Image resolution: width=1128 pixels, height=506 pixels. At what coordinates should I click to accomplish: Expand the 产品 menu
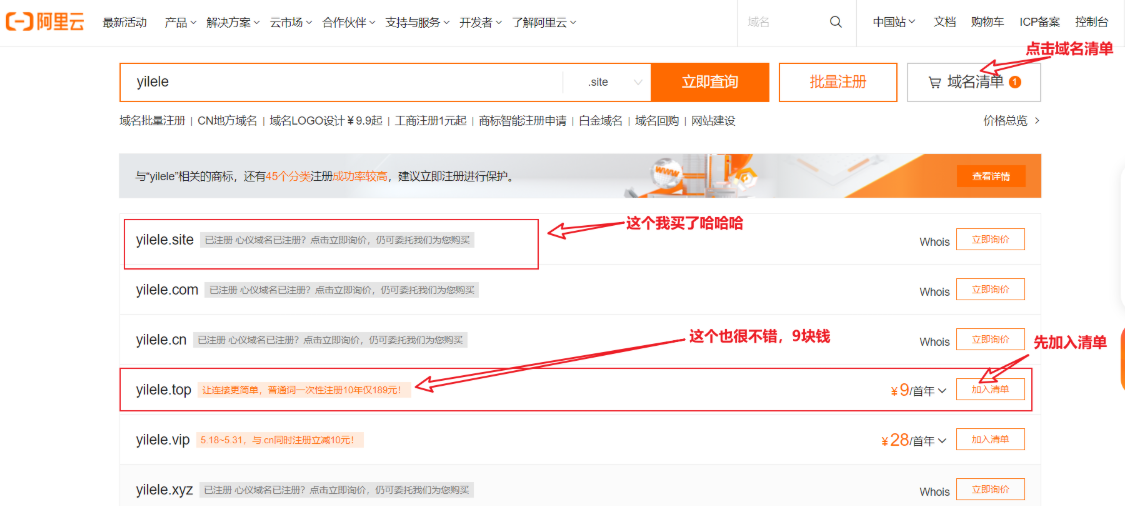point(180,22)
